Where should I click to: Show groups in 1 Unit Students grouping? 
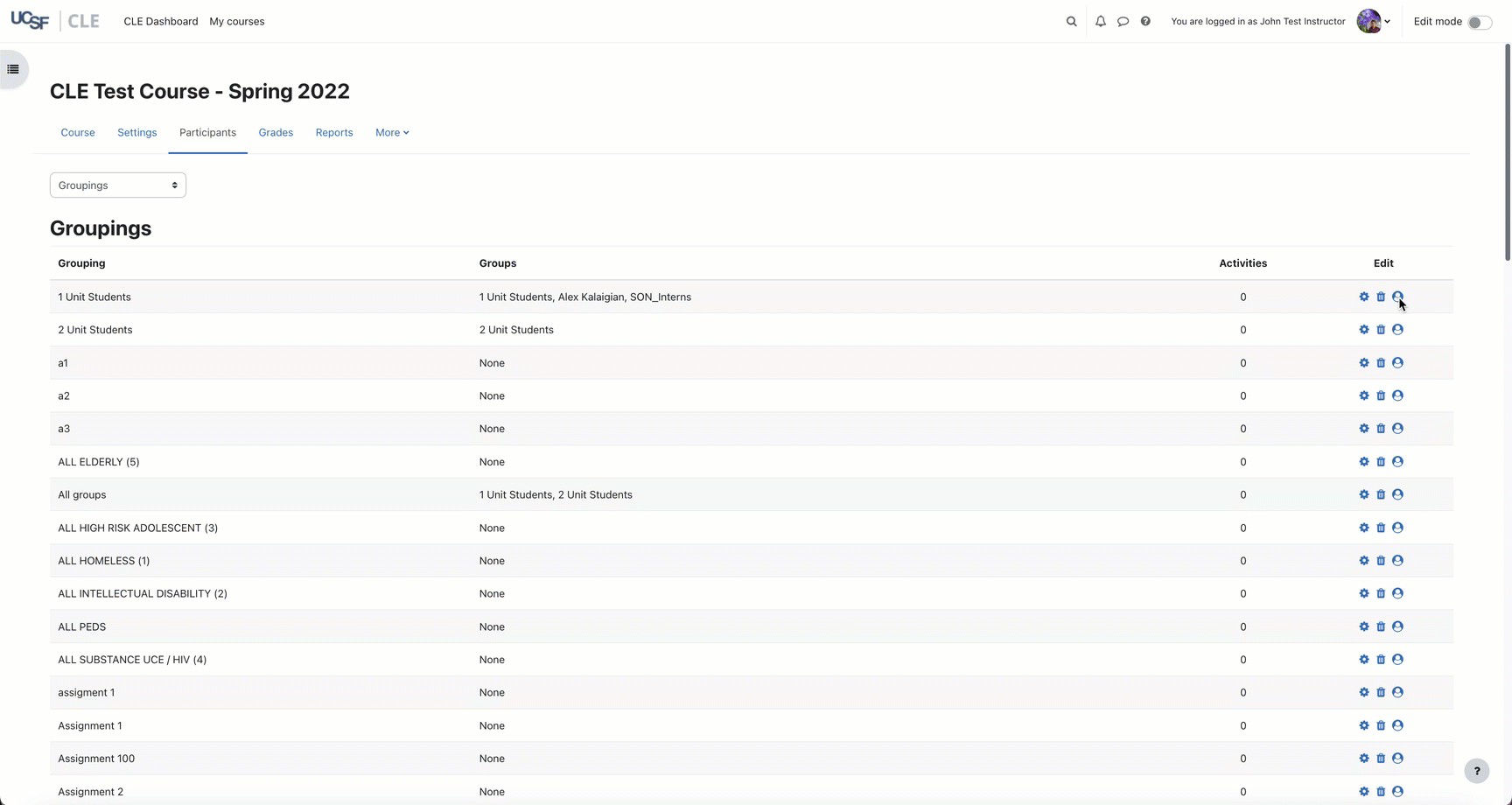[1397, 297]
